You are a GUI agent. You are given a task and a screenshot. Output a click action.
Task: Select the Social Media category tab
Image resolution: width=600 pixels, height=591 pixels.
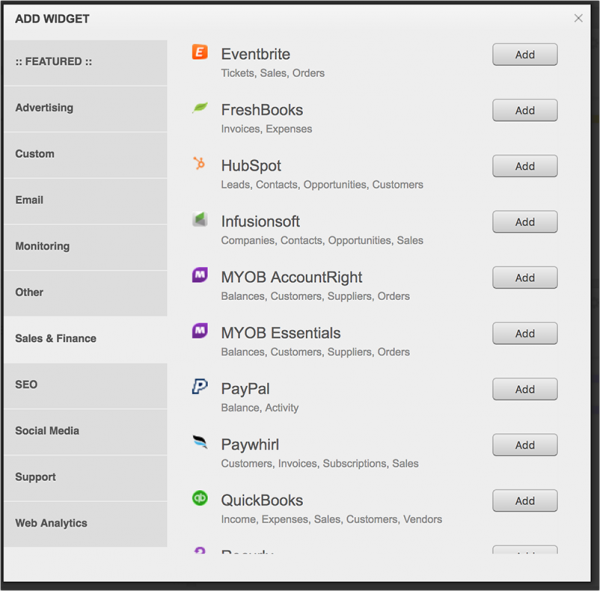pos(85,431)
